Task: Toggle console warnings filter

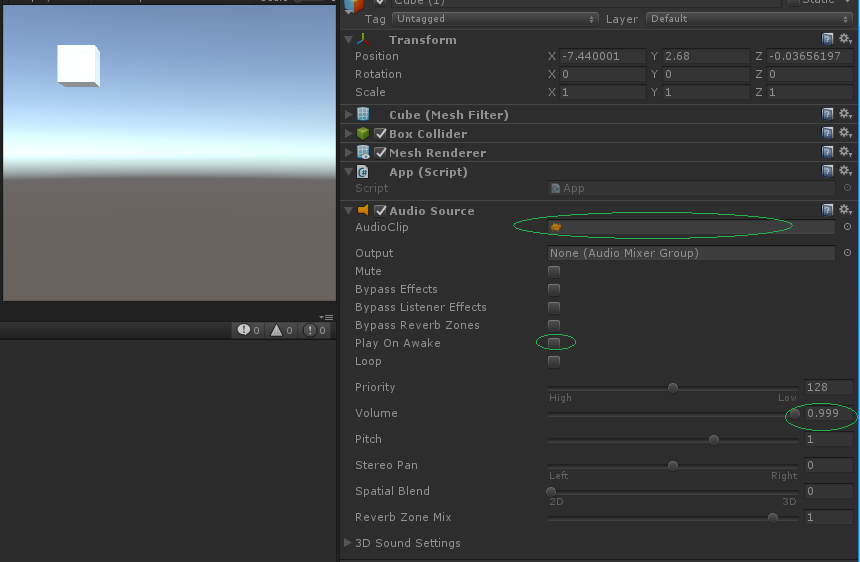Action: [x=282, y=330]
